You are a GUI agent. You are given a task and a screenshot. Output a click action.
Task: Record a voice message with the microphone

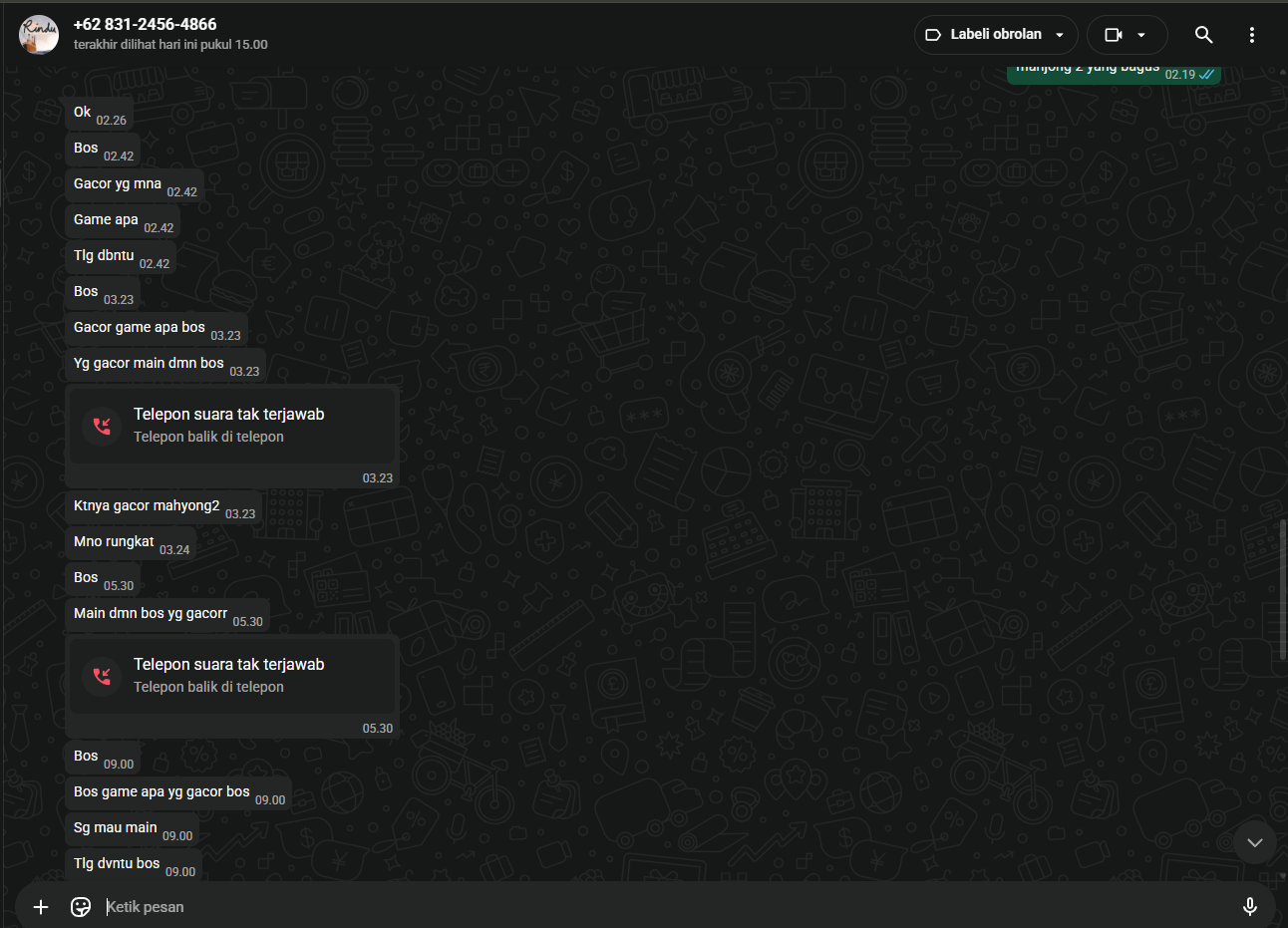click(1250, 906)
